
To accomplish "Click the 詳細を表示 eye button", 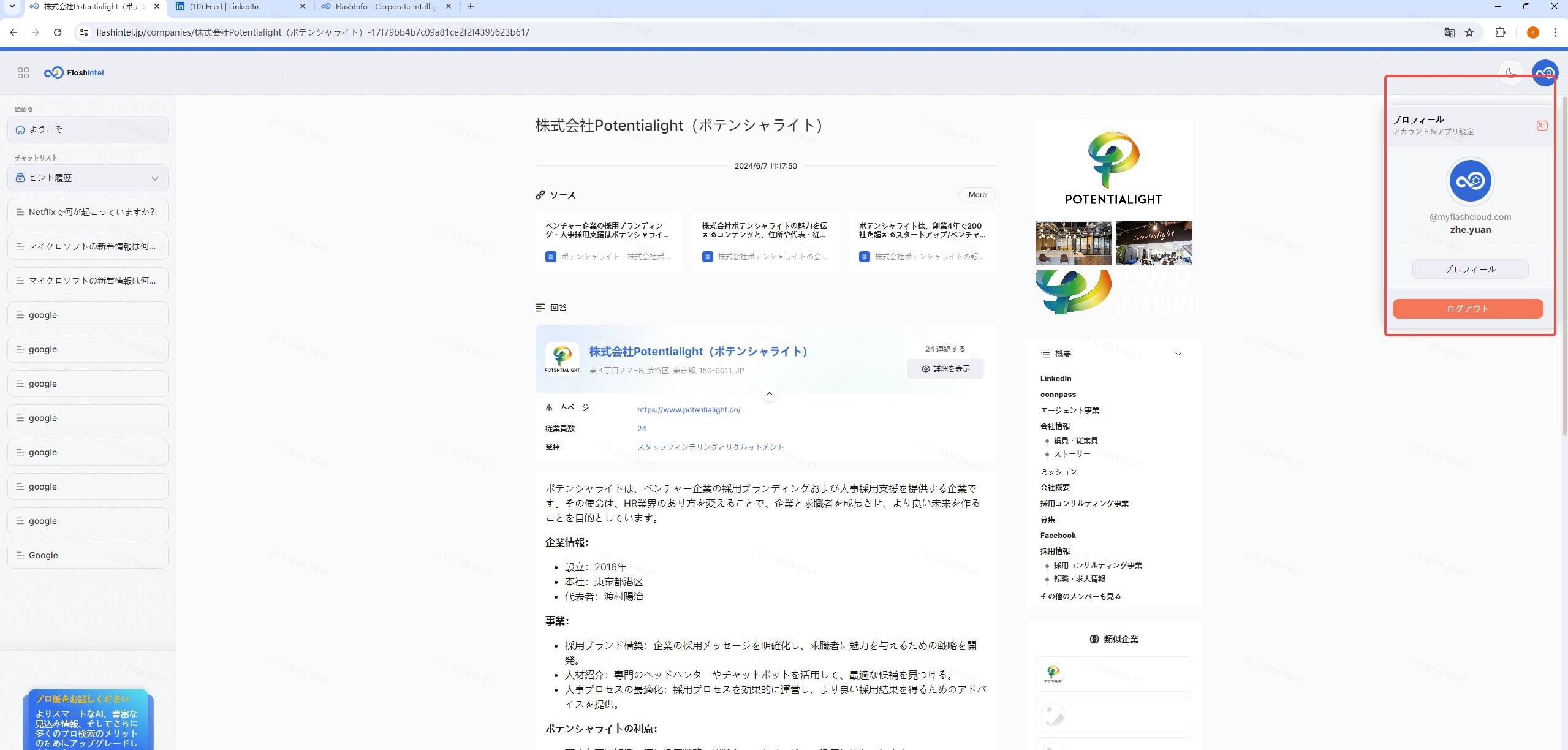I will click(945, 369).
